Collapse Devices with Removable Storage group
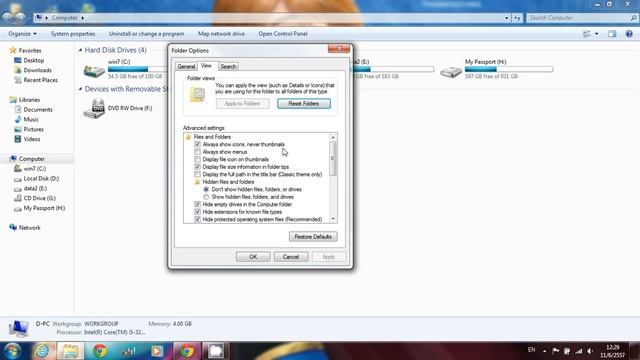 point(80,89)
